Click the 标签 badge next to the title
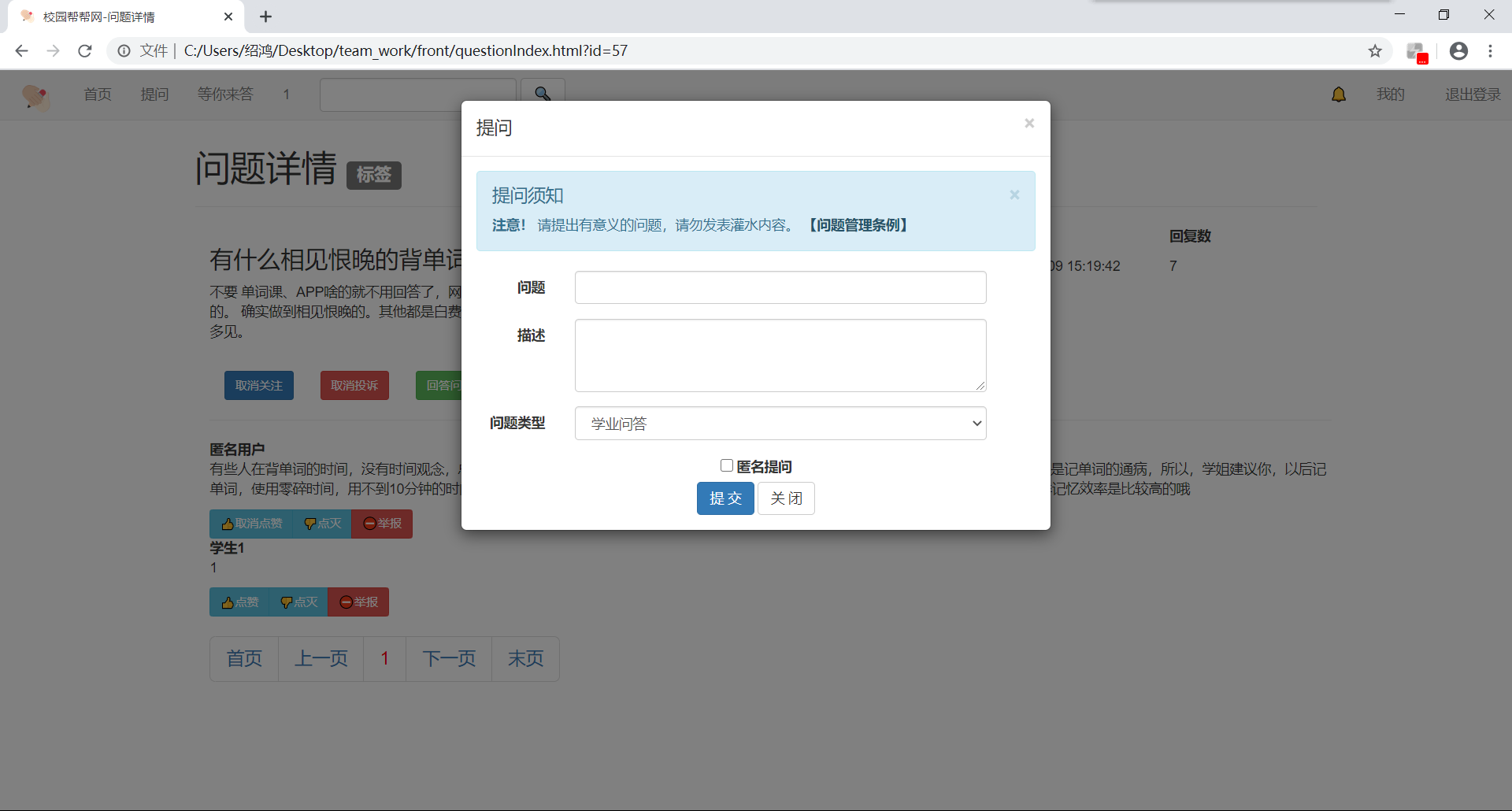1512x811 pixels. pos(374,175)
